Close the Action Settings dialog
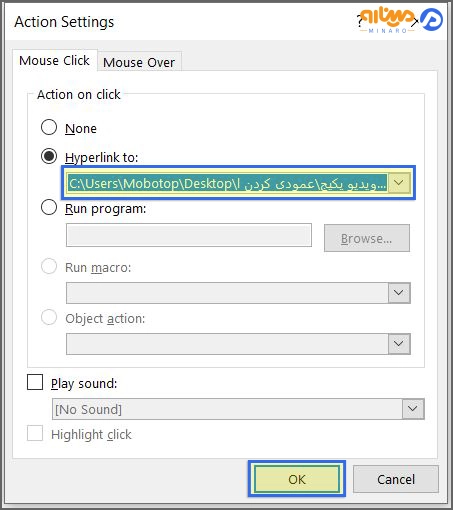Image resolution: width=453 pixels, height=510 pixels. (415, 22)
